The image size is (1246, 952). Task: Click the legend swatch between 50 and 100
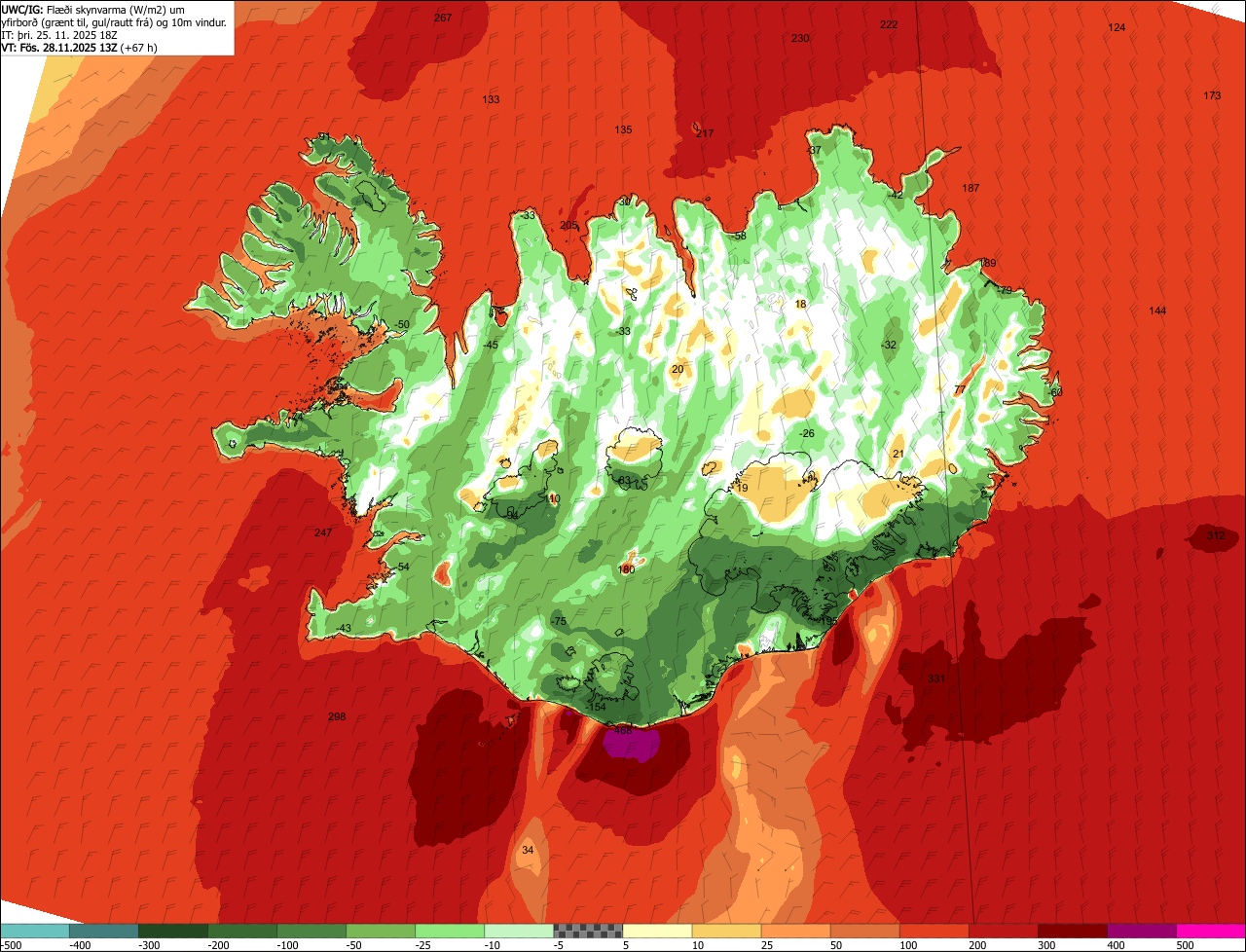[864, 931]
